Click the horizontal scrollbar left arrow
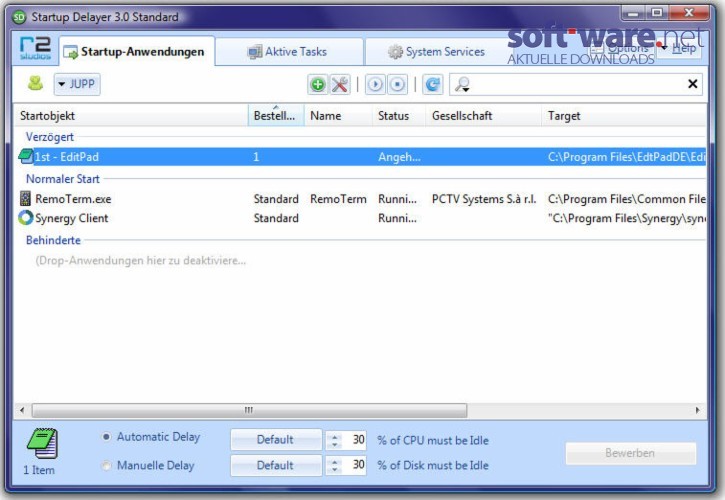Viewport: 725px width, 500px height. pos(22,410)
